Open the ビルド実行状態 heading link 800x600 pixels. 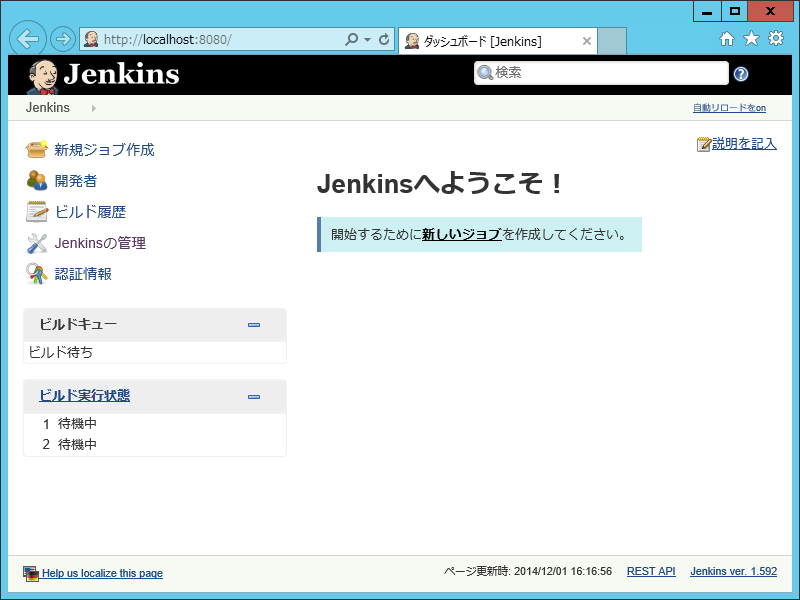point(85,395)
